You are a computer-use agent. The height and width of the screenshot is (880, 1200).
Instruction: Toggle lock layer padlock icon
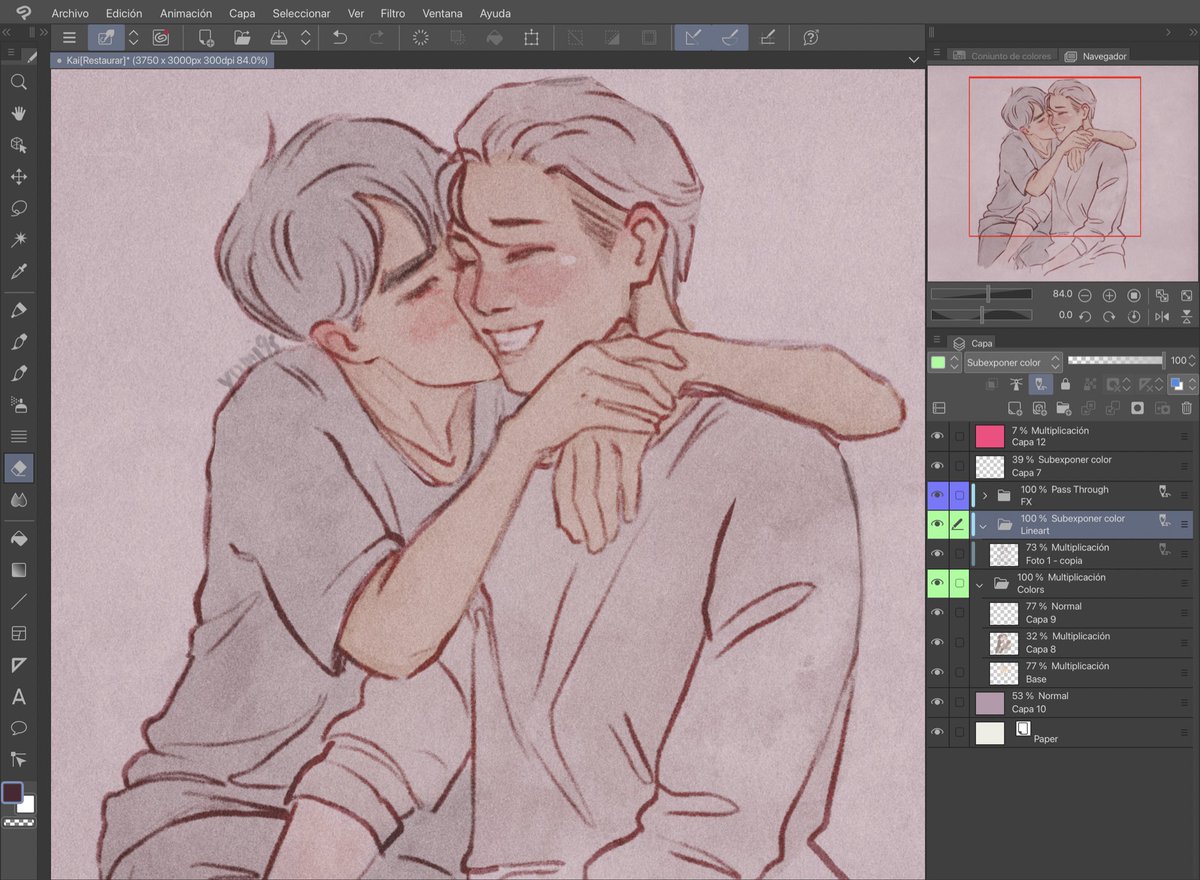[x=1065, y=384]
